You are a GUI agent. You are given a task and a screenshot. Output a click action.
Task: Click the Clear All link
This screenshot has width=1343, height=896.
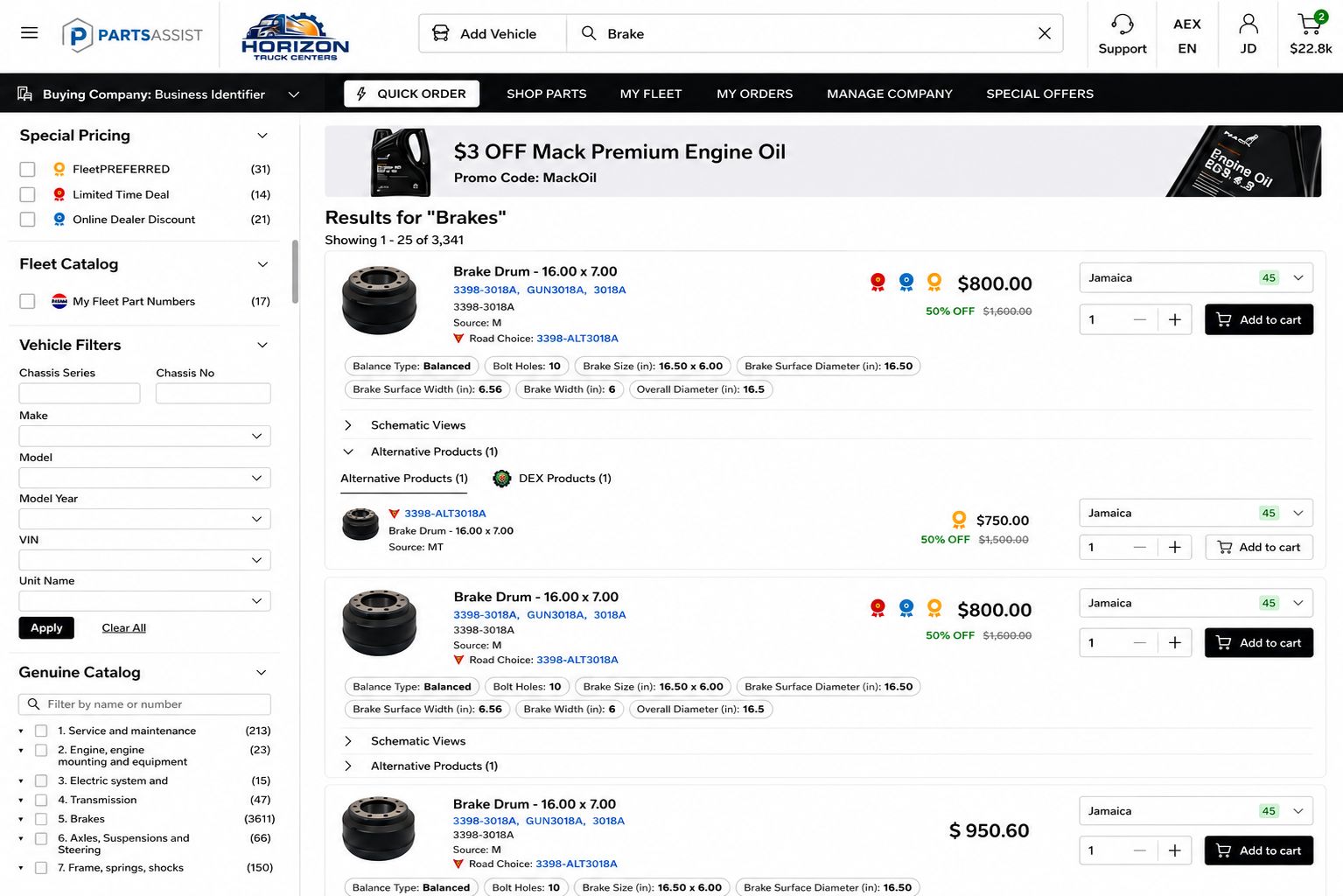pyautogui.click(x=124, y=627)
